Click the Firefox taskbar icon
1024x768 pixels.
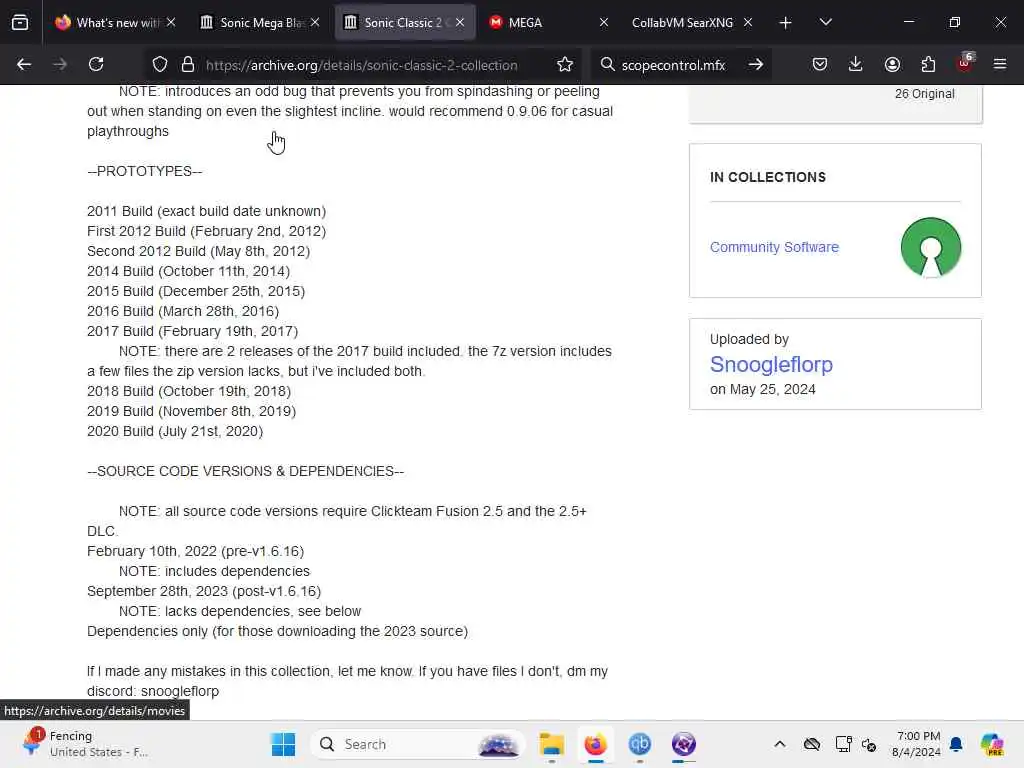click(596, 744)
